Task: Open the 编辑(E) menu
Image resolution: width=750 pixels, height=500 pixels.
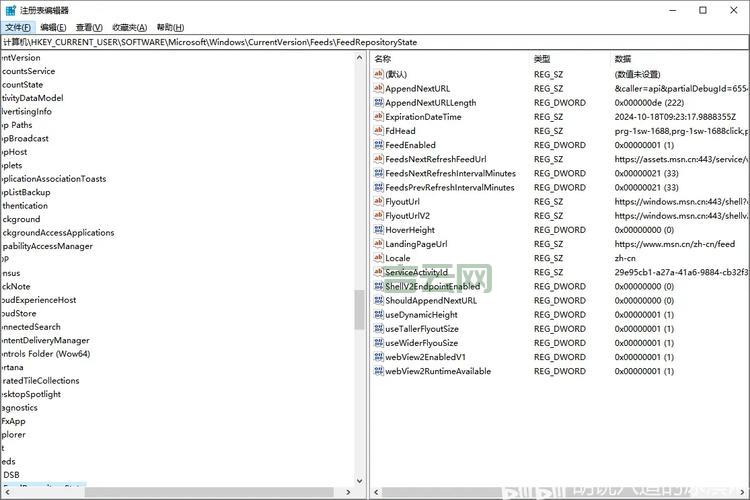Action: click(53, 27)
